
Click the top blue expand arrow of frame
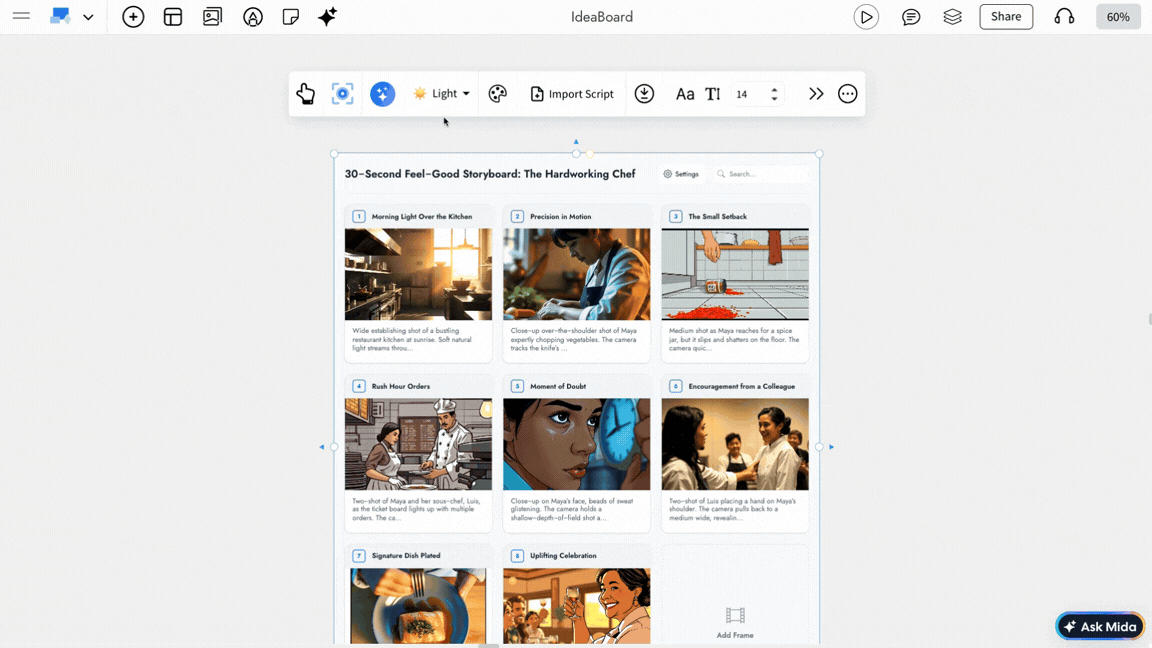(576, 142)
